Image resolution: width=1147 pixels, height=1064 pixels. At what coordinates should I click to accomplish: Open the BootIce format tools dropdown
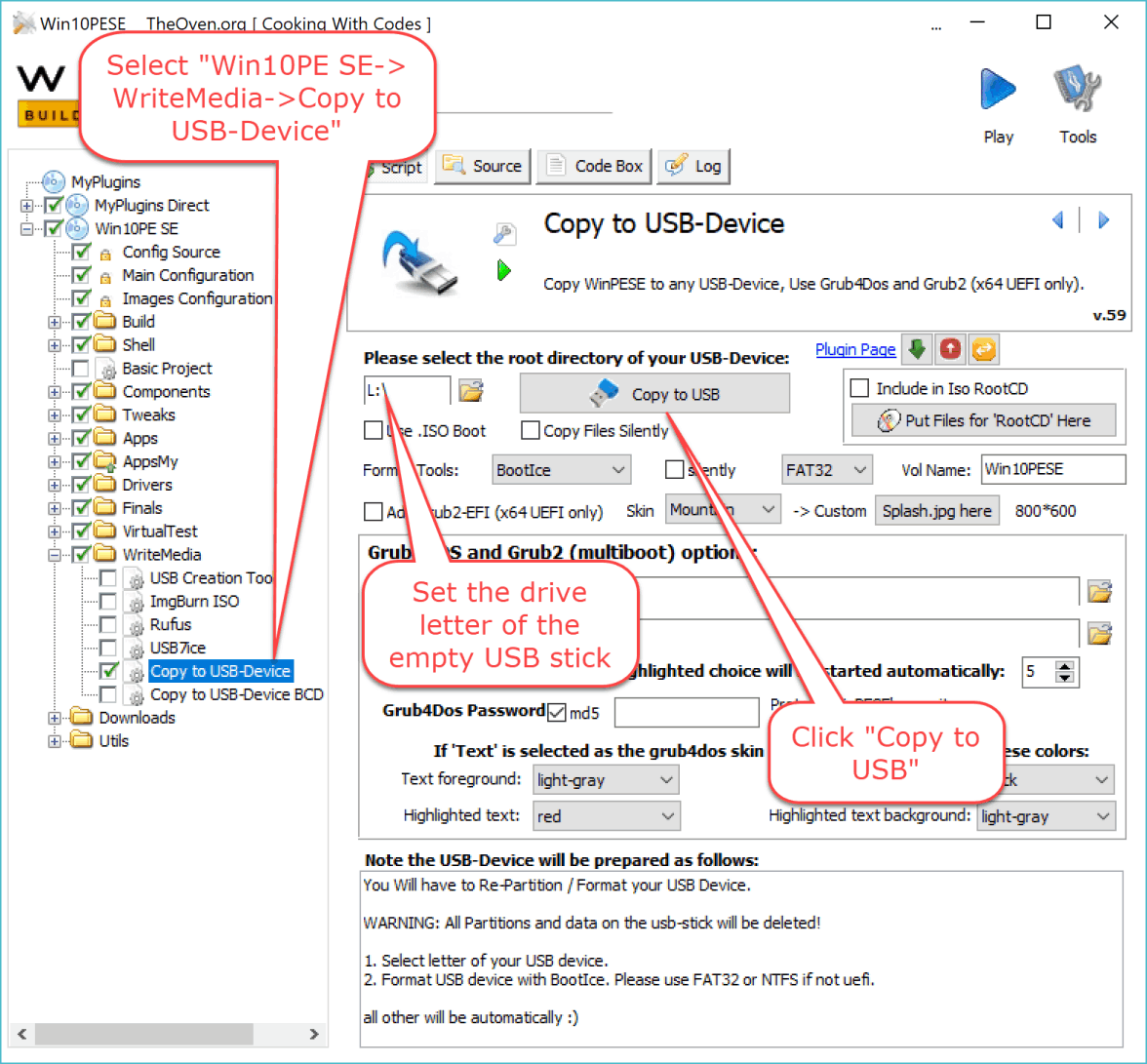pos(561,470)
